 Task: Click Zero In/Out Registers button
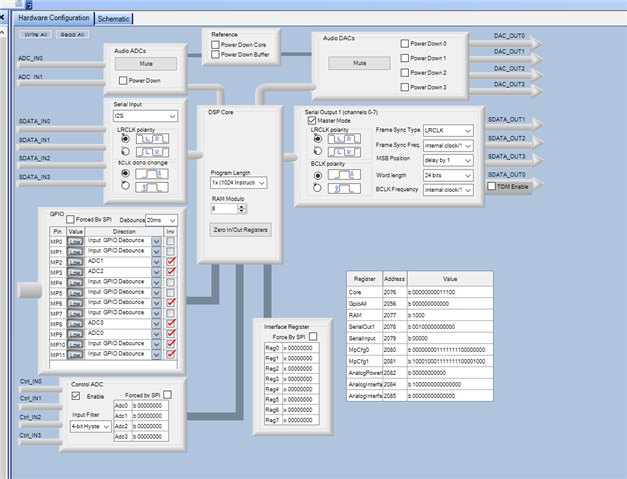coord(240,230)
